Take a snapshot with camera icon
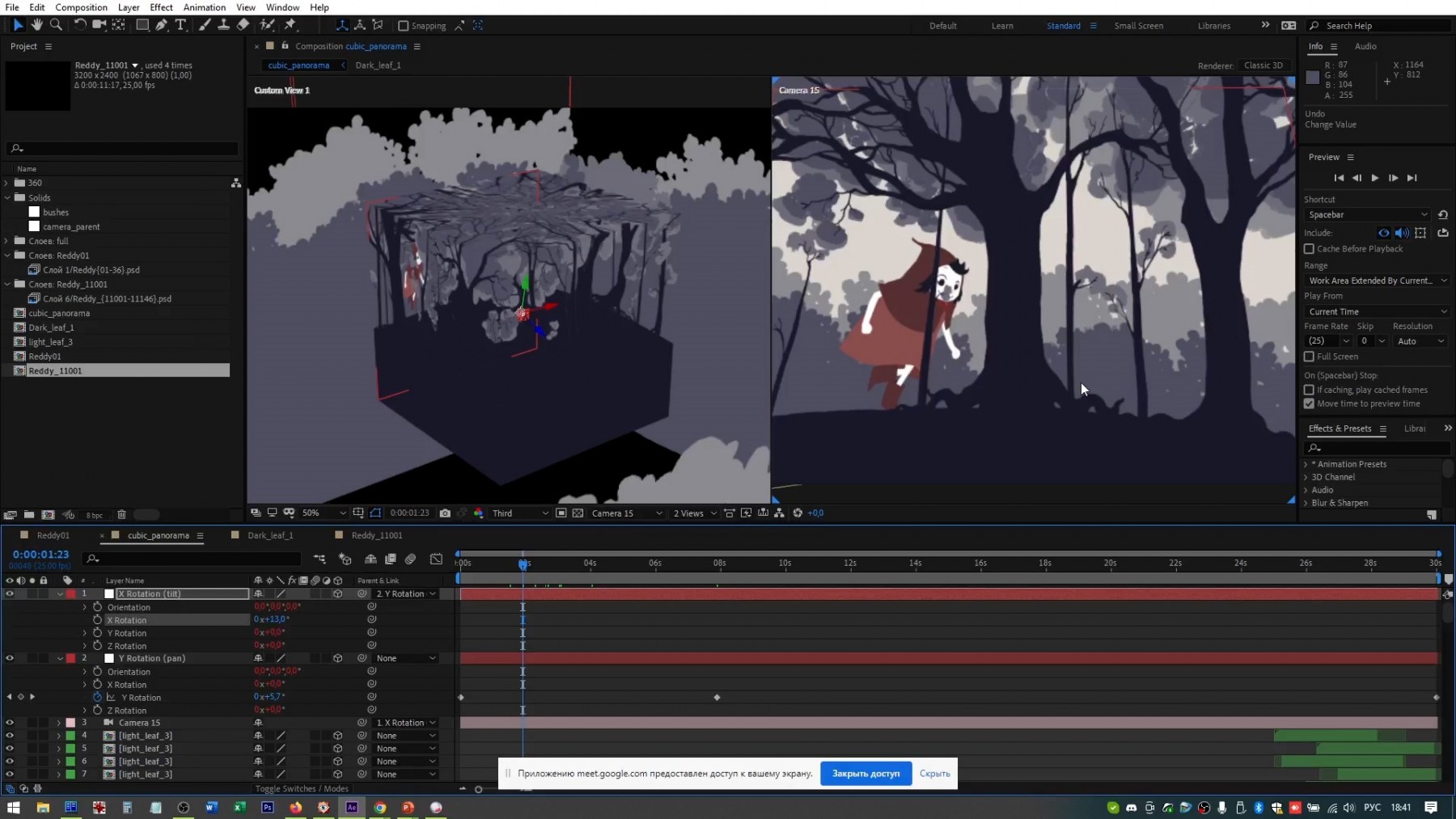 coord(445,513)
